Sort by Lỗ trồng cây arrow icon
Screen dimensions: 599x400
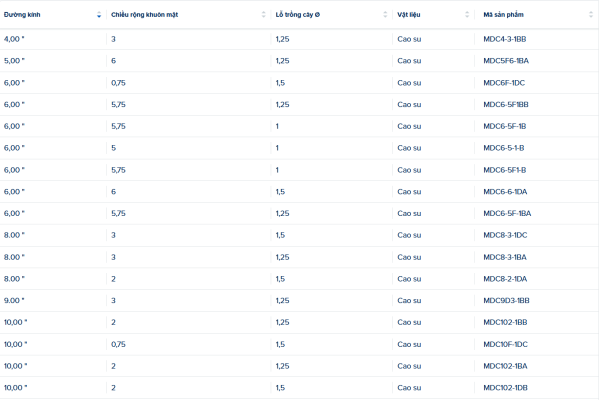click(385, 15)
